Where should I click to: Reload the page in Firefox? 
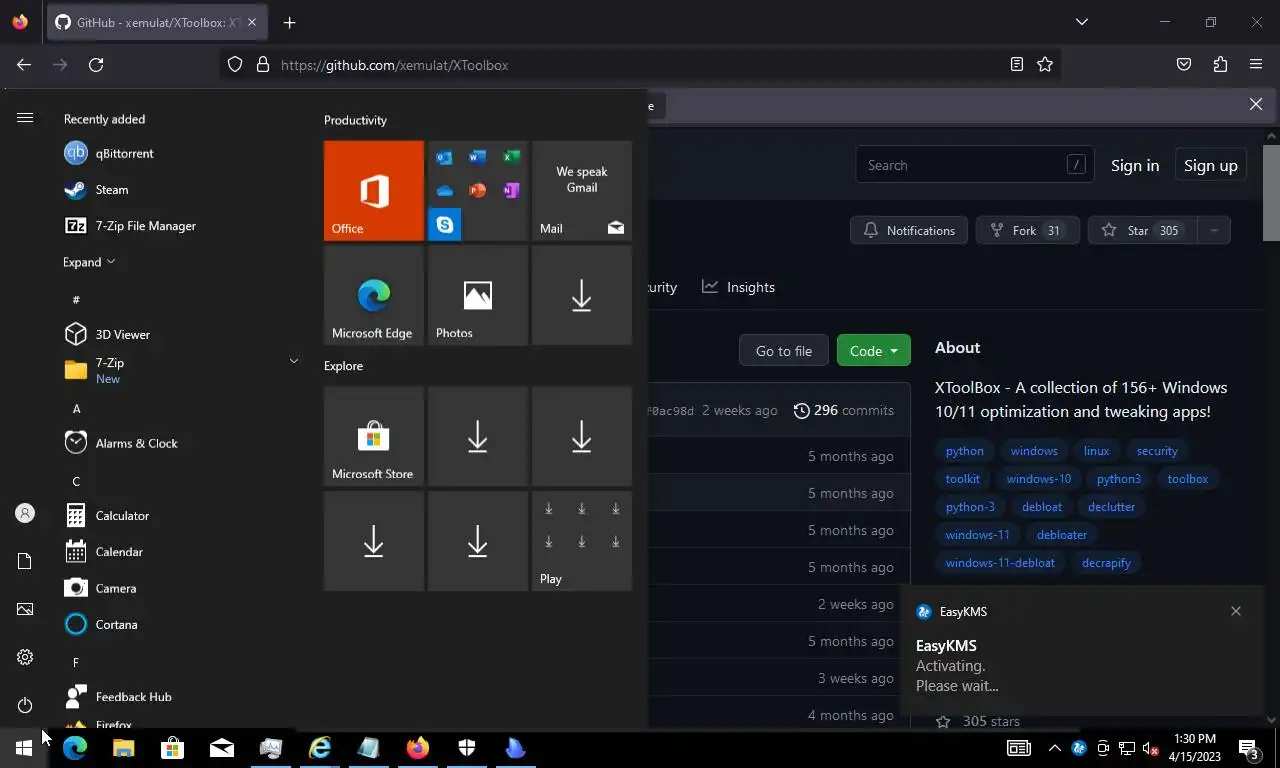(x=96, y=65)
